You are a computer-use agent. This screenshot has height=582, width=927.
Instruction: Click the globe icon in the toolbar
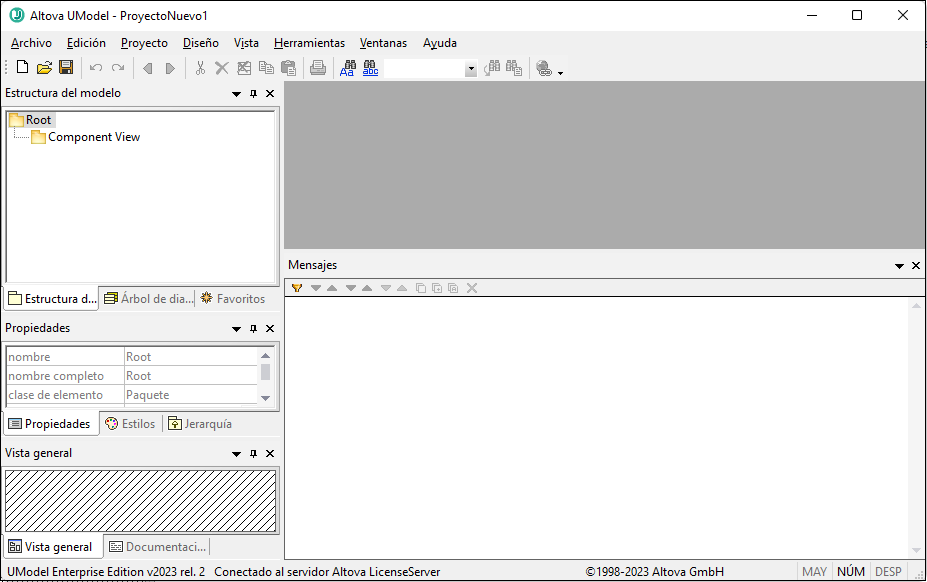coord(544,68)
